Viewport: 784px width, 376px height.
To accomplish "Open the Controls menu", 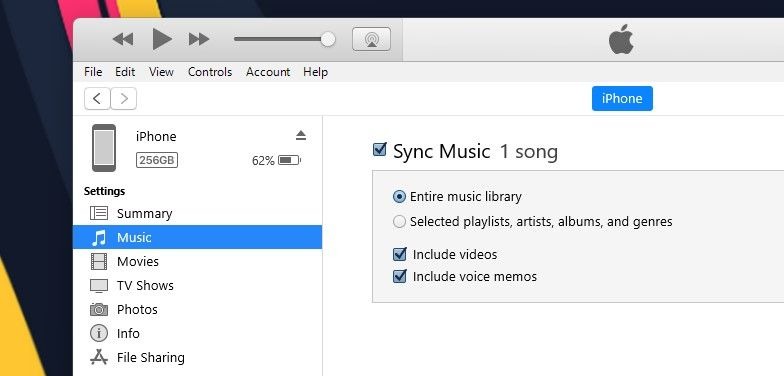I will click(210, 72).
